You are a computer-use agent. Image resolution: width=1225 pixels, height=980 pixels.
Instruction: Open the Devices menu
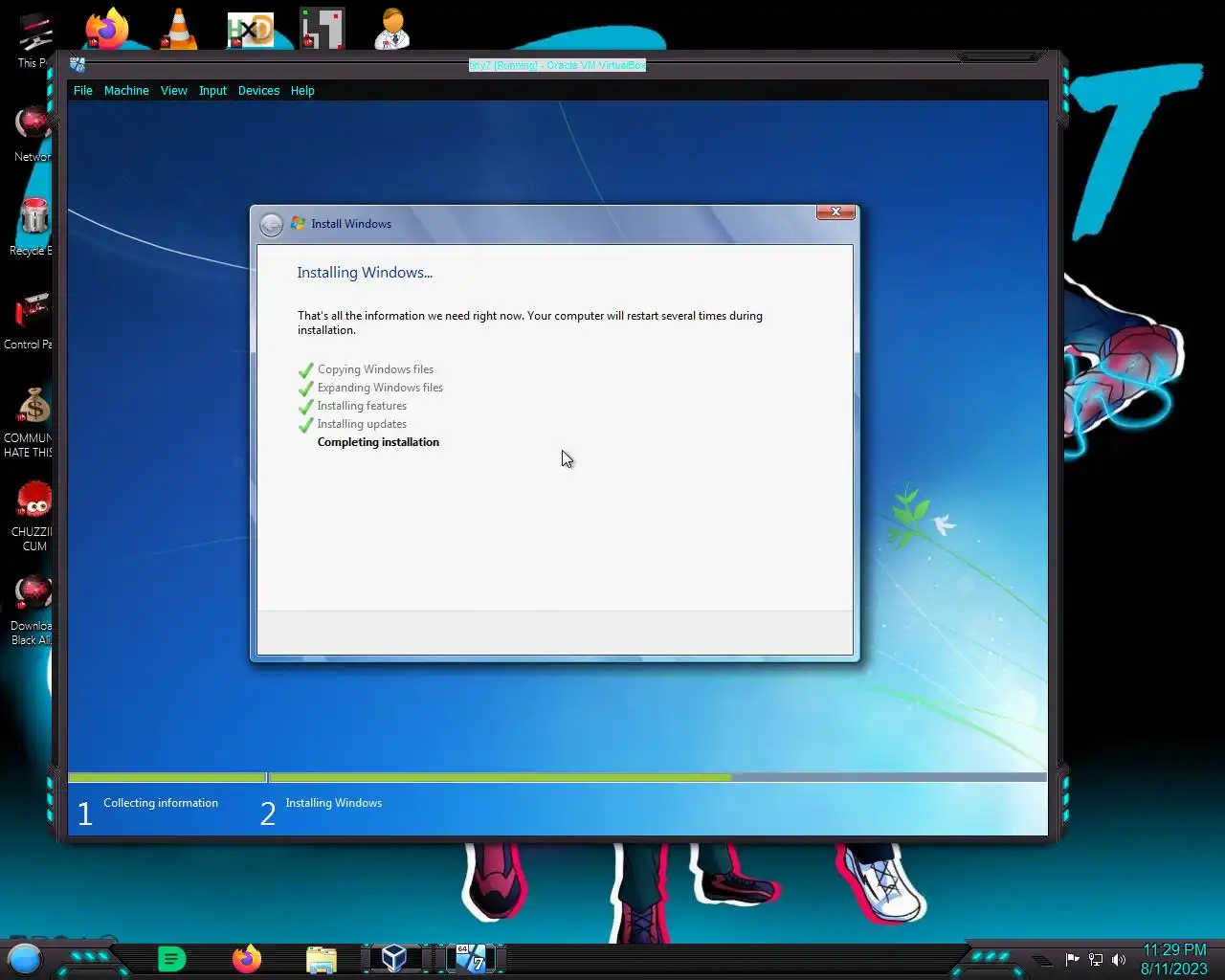258,91
